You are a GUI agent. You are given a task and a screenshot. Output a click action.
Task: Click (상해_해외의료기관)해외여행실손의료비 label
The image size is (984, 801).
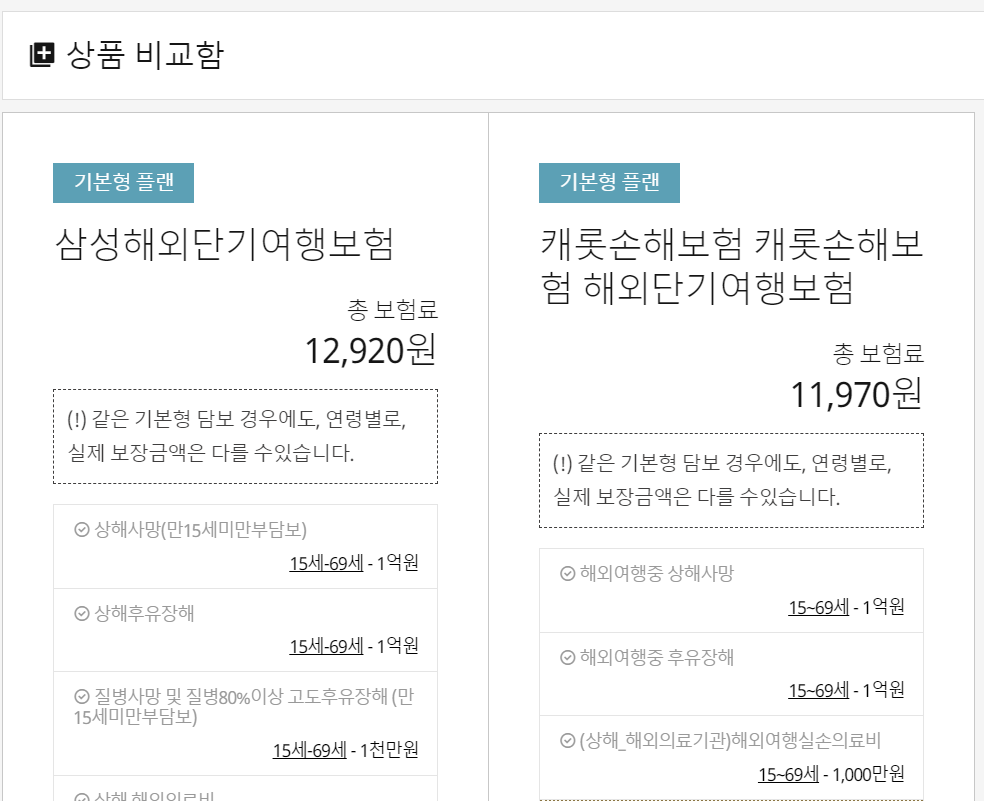click(730, 741)
